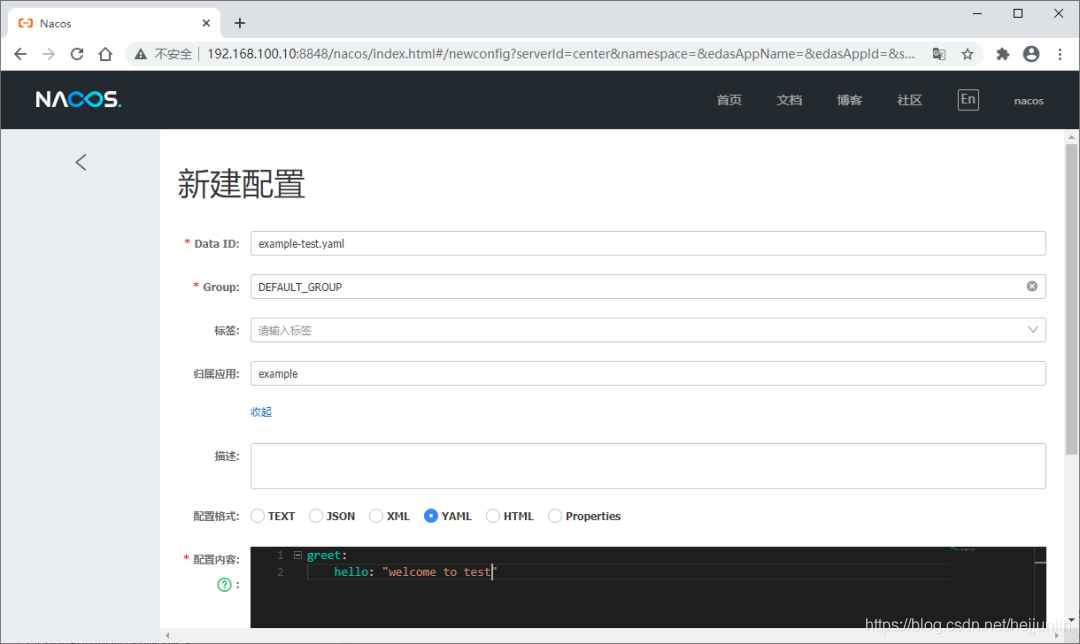Visit the 社区 community page
1080x644 pixels.
[909, 99]
